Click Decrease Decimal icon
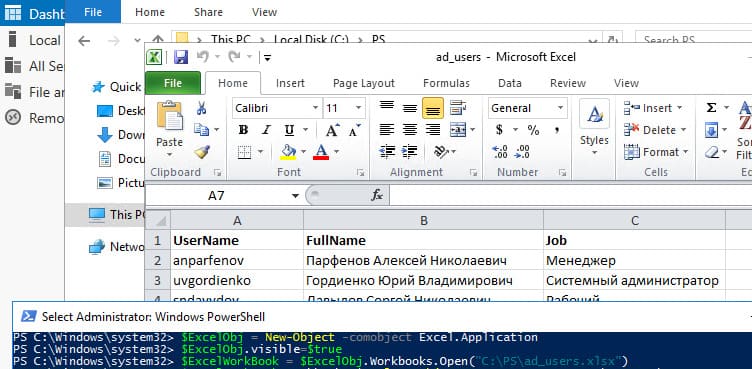The width and height of the screenshot is (752, 369). point(522,152)
